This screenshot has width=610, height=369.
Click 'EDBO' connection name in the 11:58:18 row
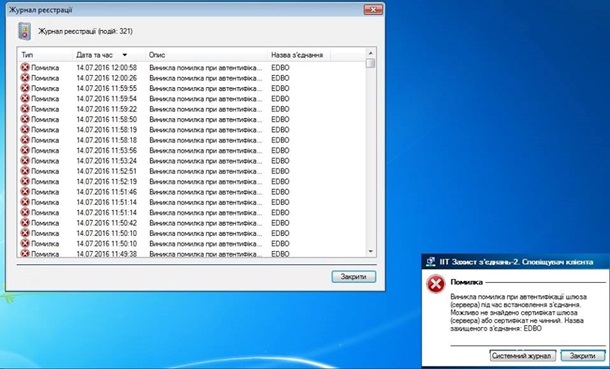click(280, 140)
